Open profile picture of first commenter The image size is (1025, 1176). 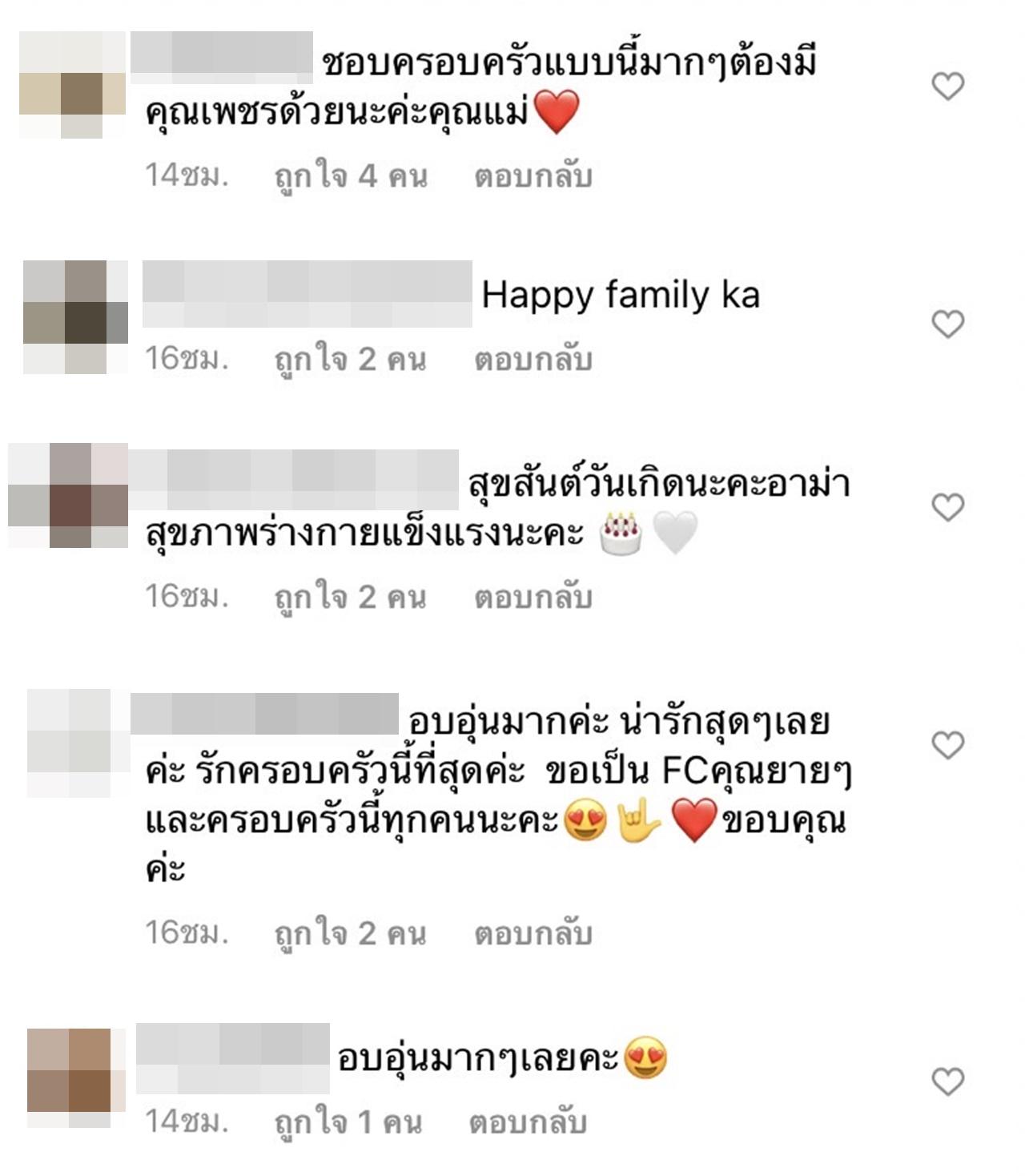(72, 85)
